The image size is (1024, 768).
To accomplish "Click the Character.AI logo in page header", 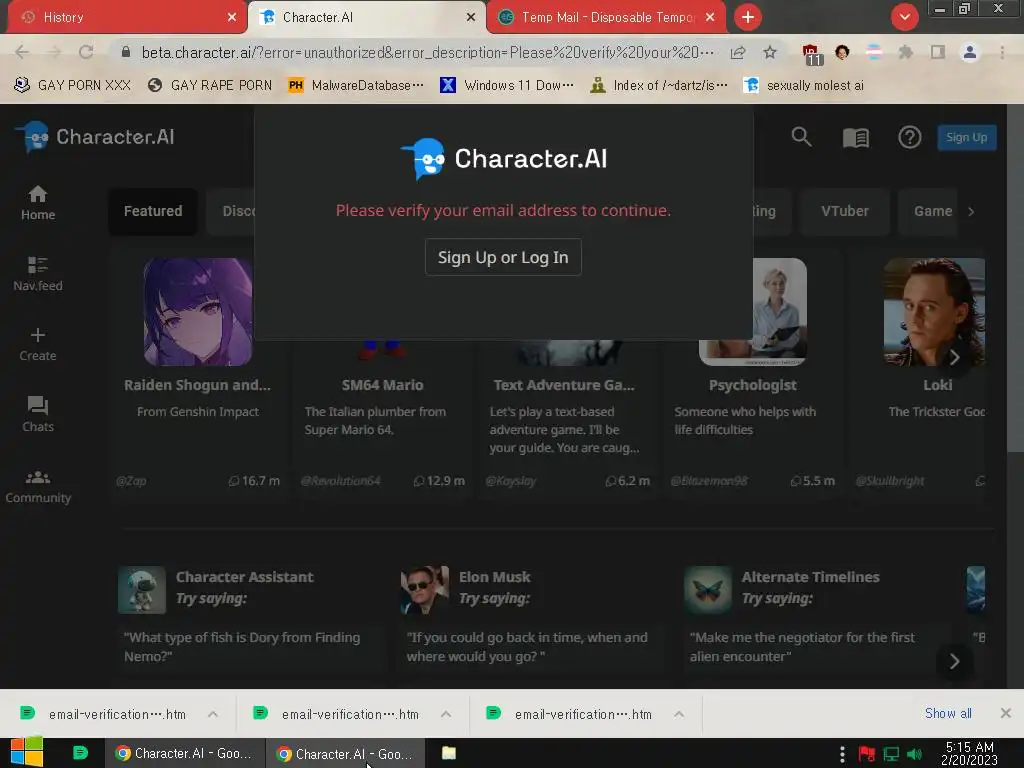I will coord(95,137).
